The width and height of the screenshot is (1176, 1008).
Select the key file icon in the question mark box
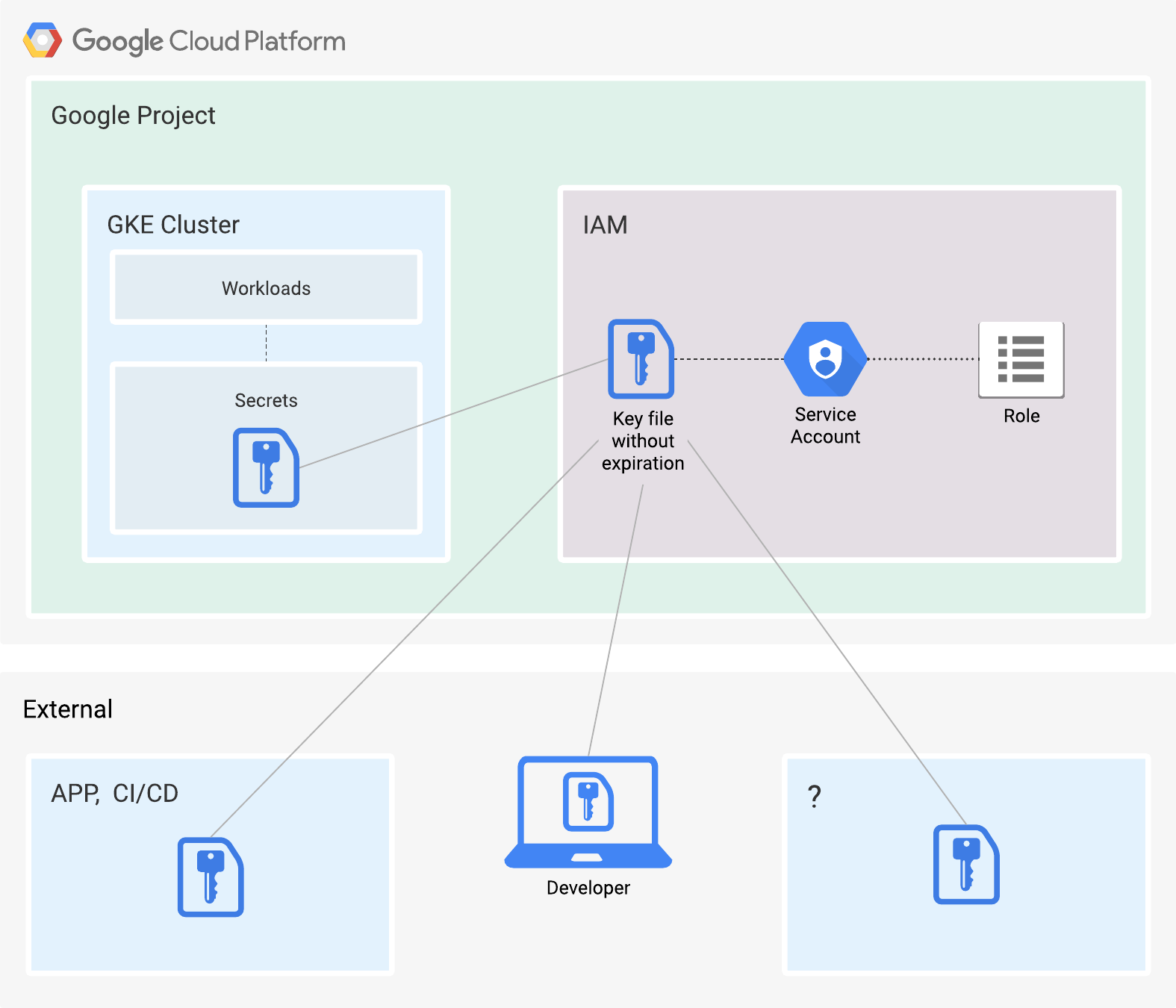pos(967,865)
